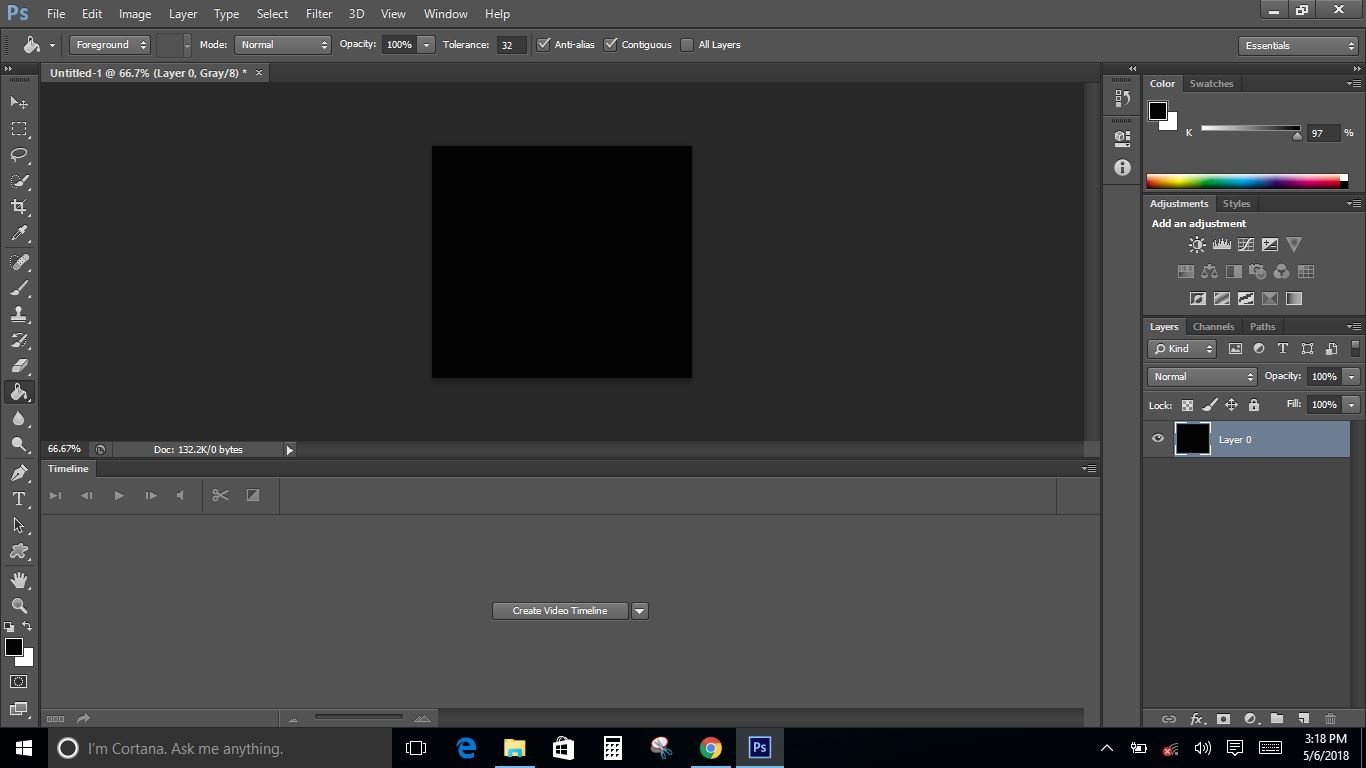The height and width of the screenshot is (768, 1366).
Task: Switch to the Channels tab
Action: tap(1213, 327)
